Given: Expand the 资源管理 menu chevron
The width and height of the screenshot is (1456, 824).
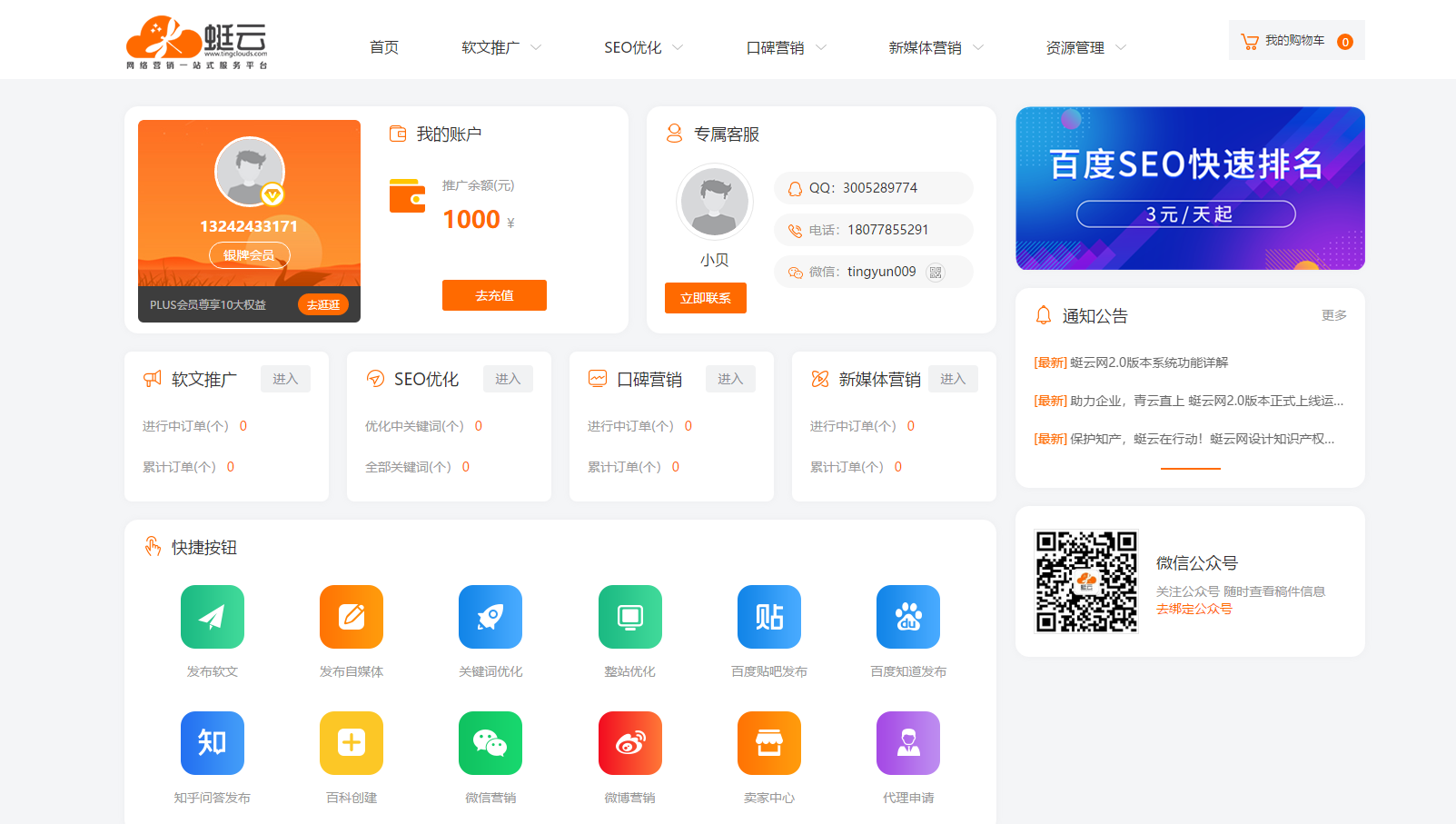Looking at the screenshot, I should [1121, 47].
